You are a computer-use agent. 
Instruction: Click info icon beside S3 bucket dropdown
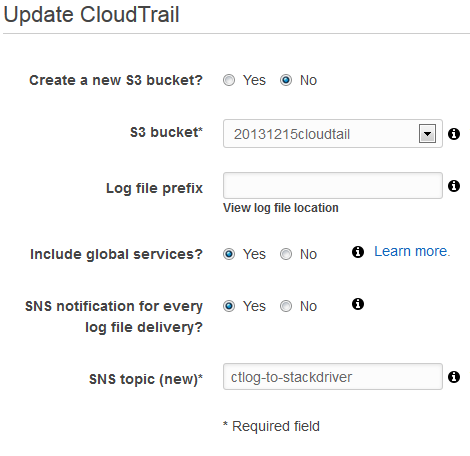pyautogui.click(x=454, y=134)
